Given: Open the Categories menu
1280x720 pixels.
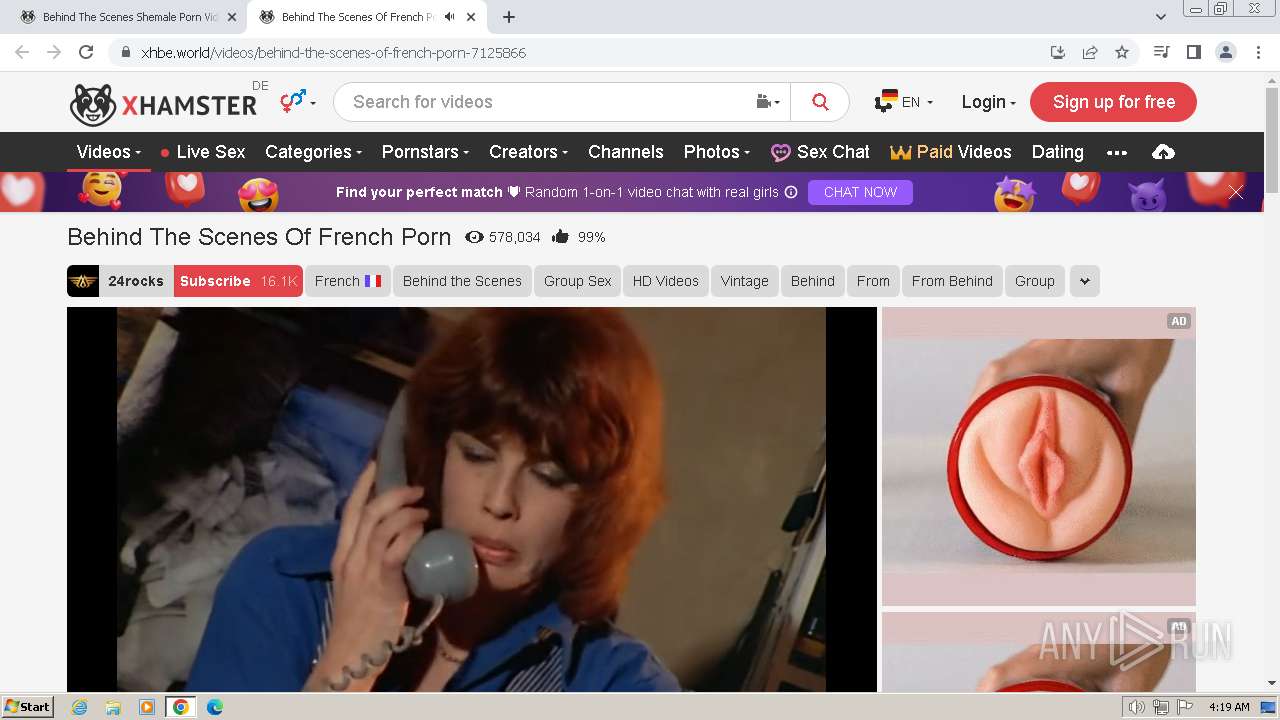Looking at the screenshot, I should click(x=312, y=152).
